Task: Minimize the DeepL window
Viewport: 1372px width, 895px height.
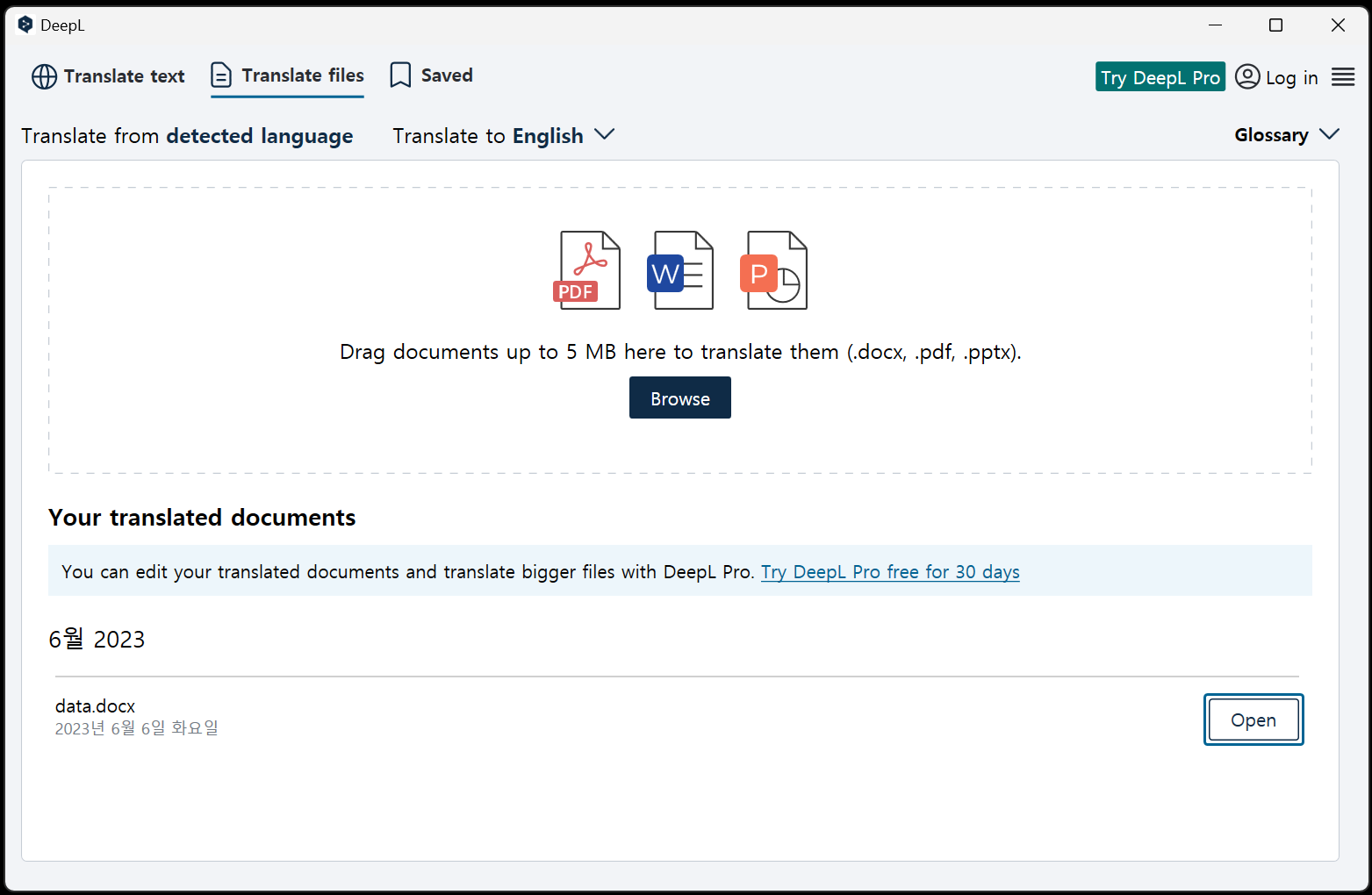Action: (x=1215, y=25)
